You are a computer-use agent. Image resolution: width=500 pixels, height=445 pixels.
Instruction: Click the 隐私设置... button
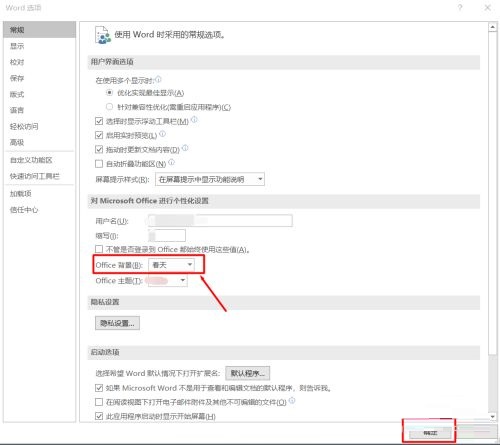tap(117, 323)
